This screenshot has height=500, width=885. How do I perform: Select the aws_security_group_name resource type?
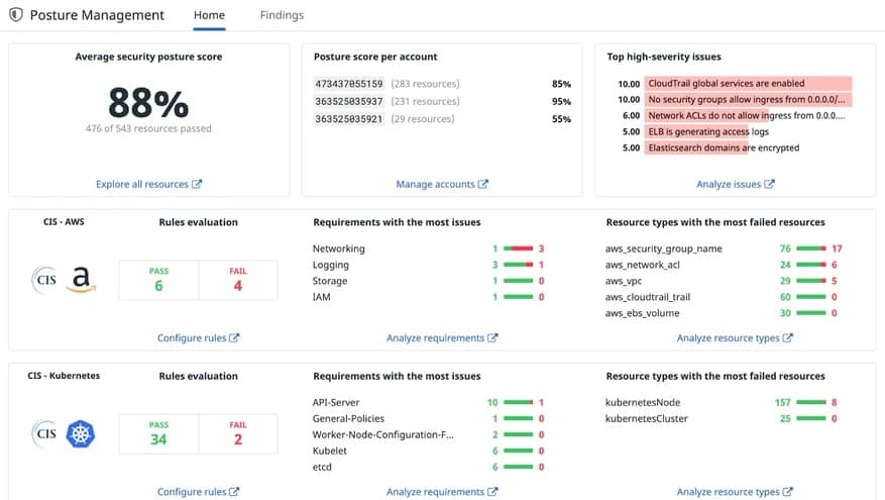[x=663, y=248]
